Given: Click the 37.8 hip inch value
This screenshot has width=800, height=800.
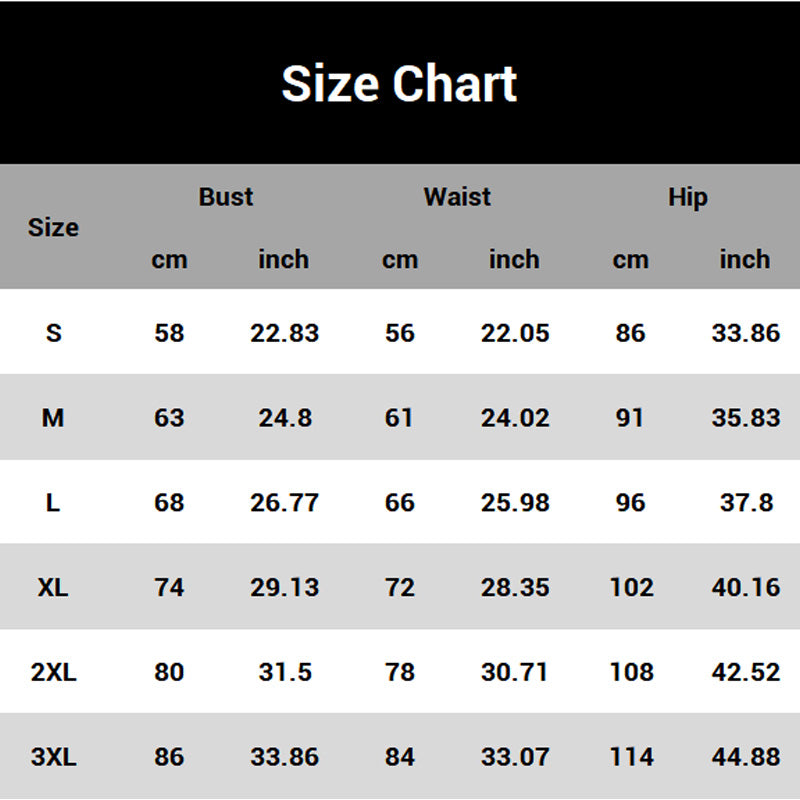Looking at the screenshot, I should [745, 503].
